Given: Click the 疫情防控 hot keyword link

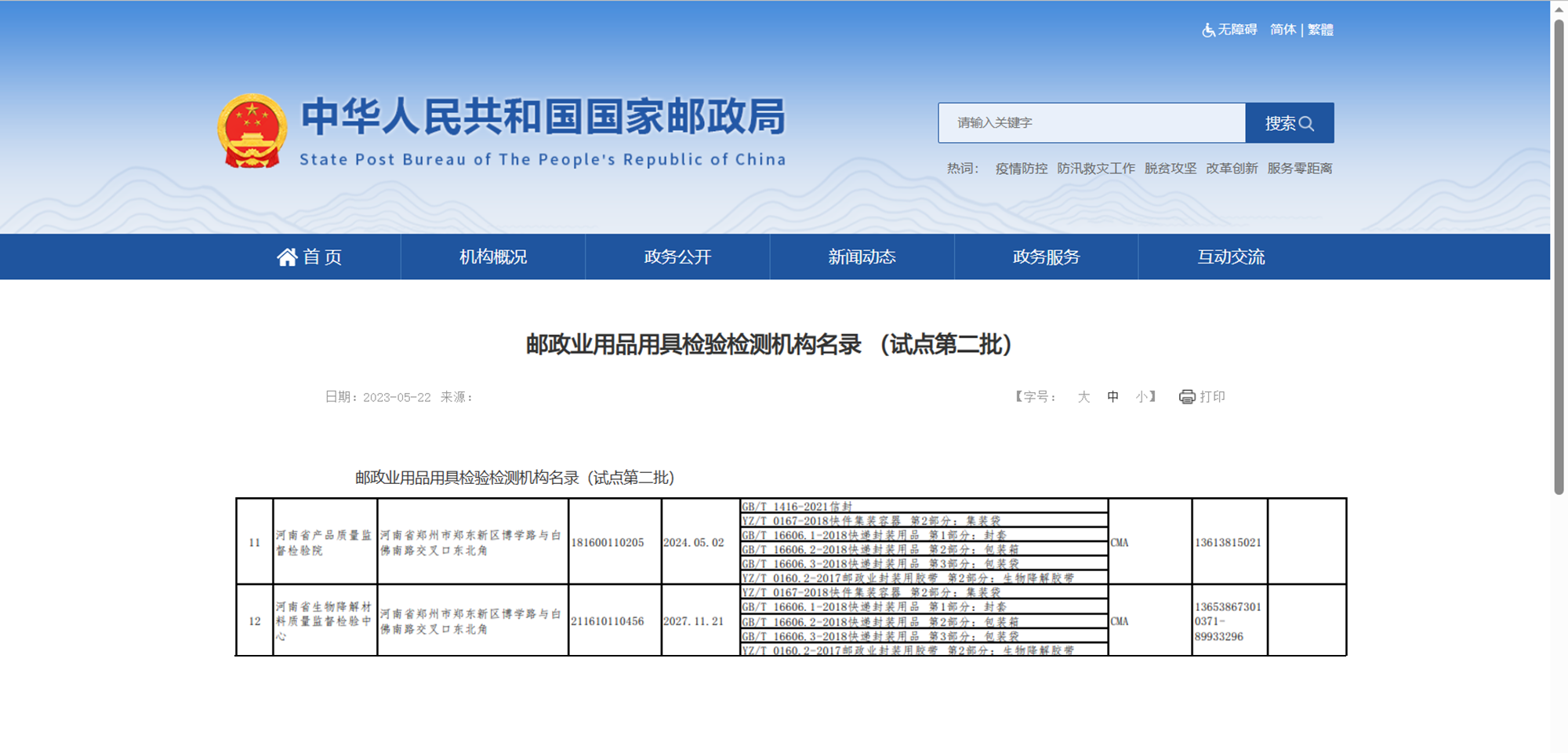Looking at the screenshot, I should point(1021,169).
